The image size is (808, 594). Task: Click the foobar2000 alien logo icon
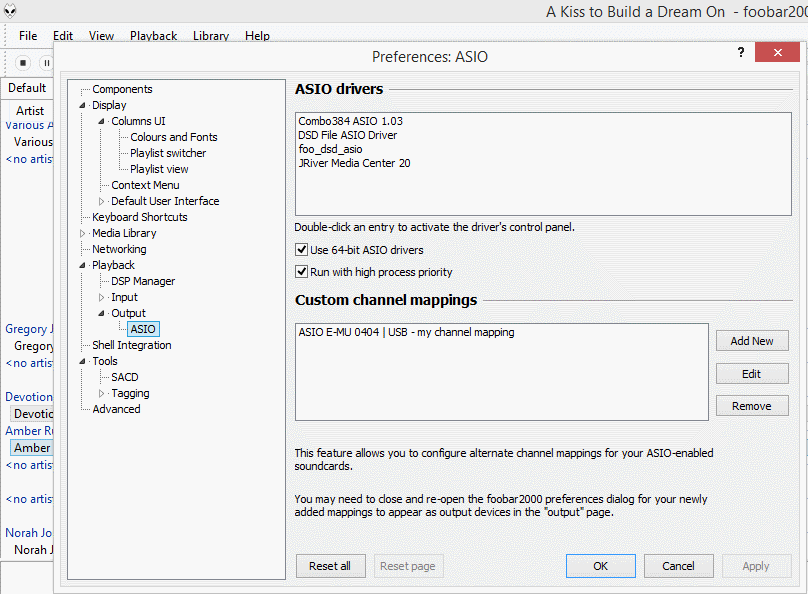point(10,11)
